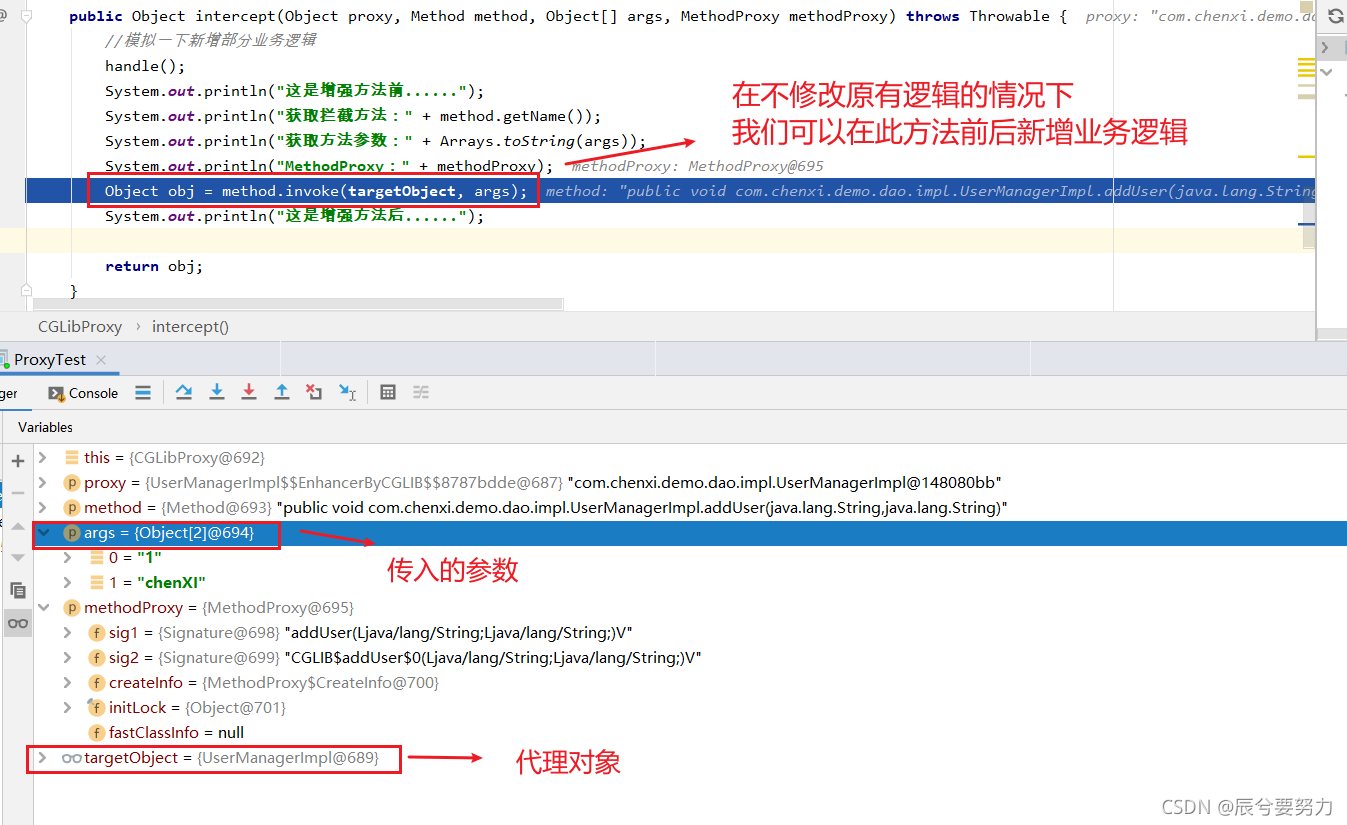The height and width of the screenshot is (825, 1347).
Task: Remove watch using the minus icon
Action: coord(18,493)
